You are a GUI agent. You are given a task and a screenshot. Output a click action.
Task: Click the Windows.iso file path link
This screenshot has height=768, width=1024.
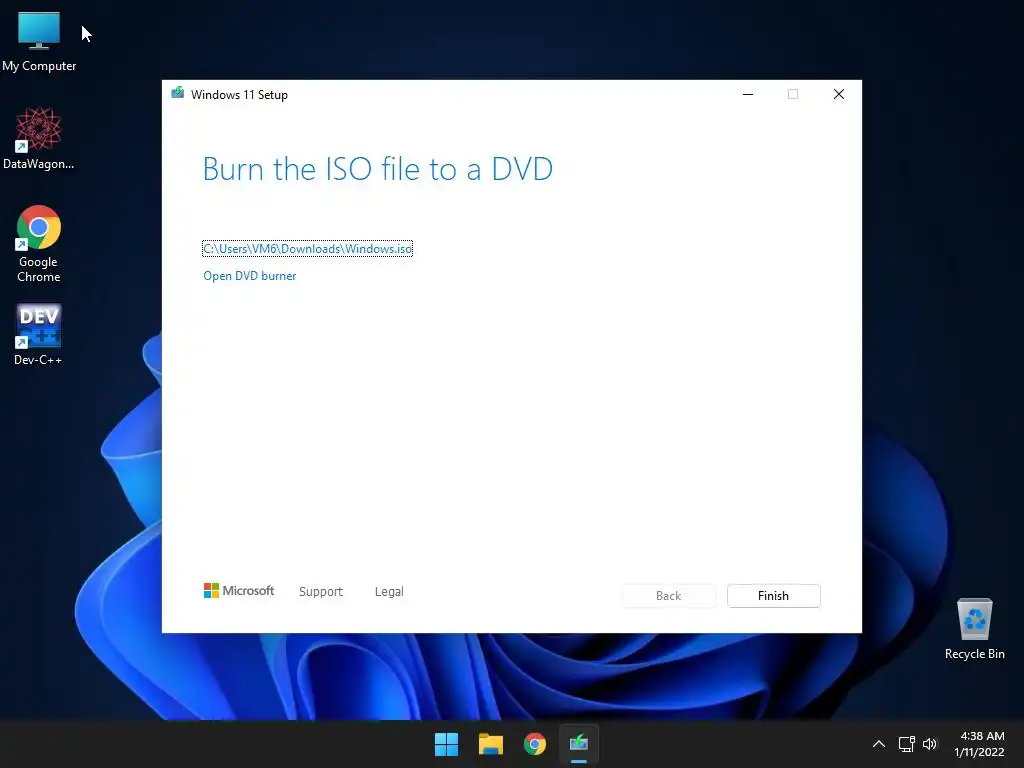(x=308, y=249)
